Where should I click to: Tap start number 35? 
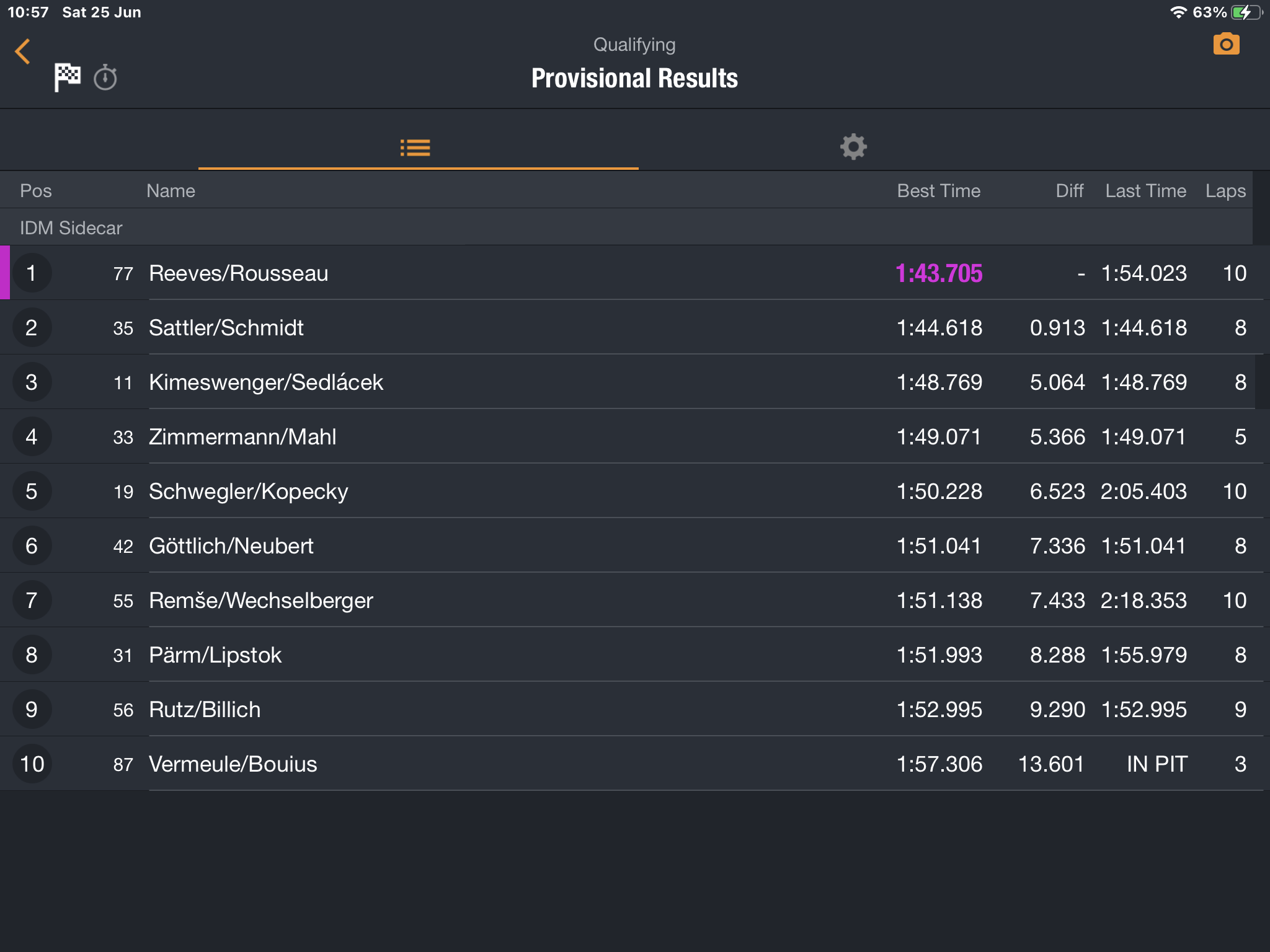pos(123,328)
